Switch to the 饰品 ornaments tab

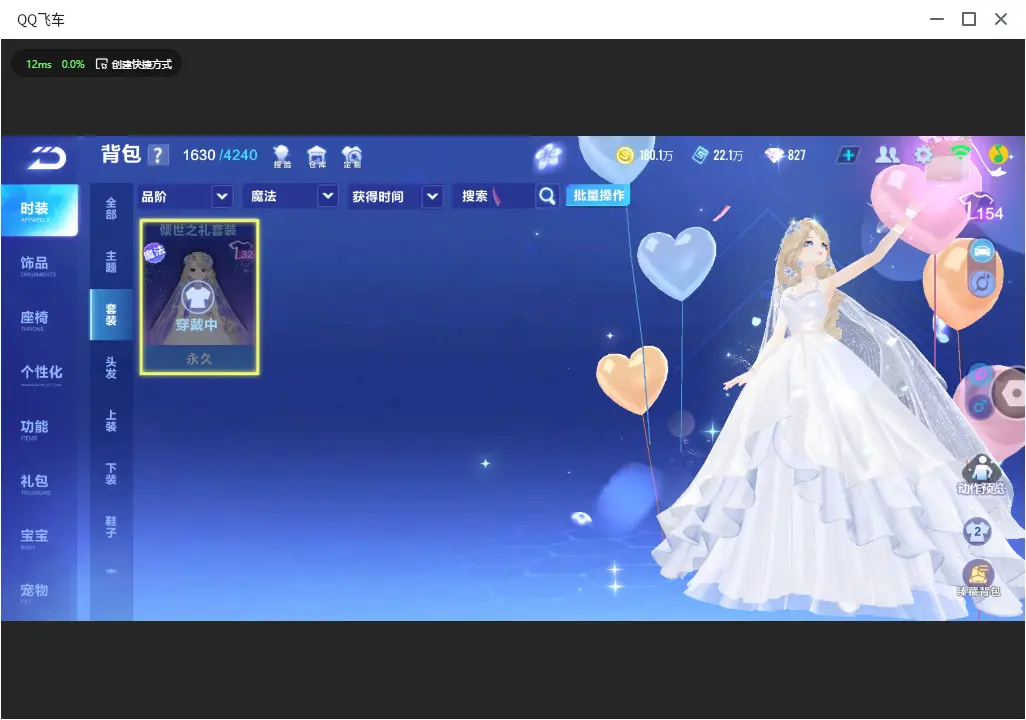coord(39,265)
